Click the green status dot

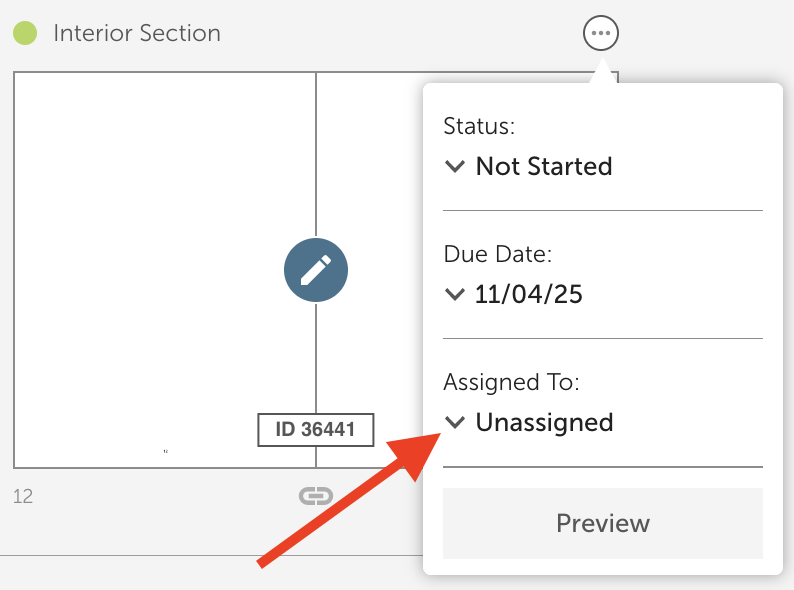point(25,33)
